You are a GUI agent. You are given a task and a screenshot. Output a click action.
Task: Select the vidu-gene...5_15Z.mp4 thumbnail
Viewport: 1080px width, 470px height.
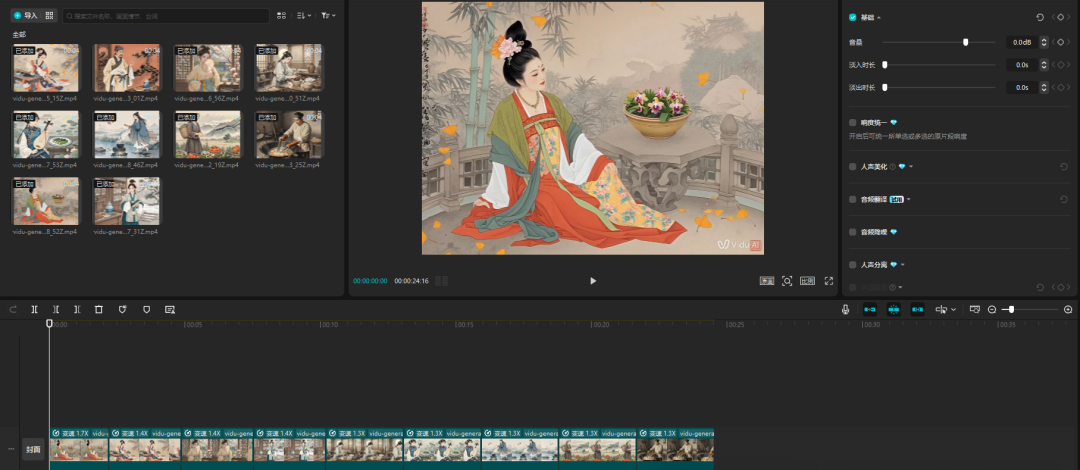pyautogui.click(x=46, y=68)
